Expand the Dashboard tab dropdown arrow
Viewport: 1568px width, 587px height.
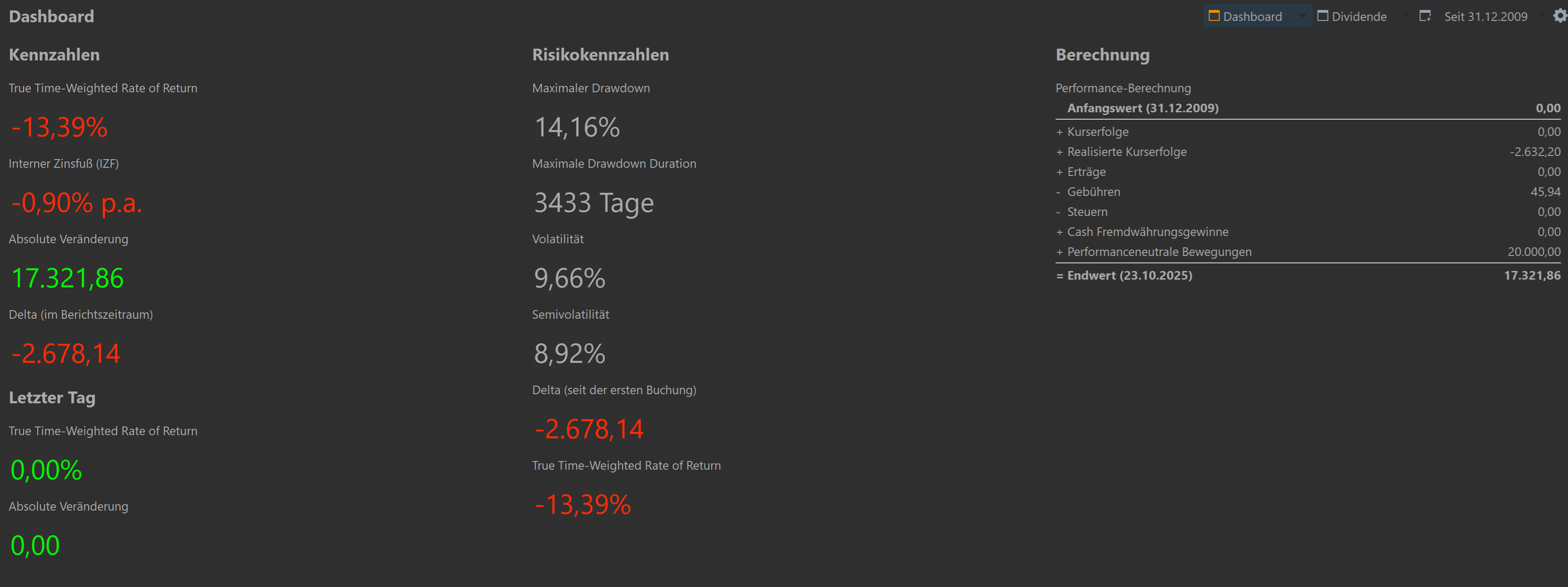pyautogui.click(x=1303, y=16)
